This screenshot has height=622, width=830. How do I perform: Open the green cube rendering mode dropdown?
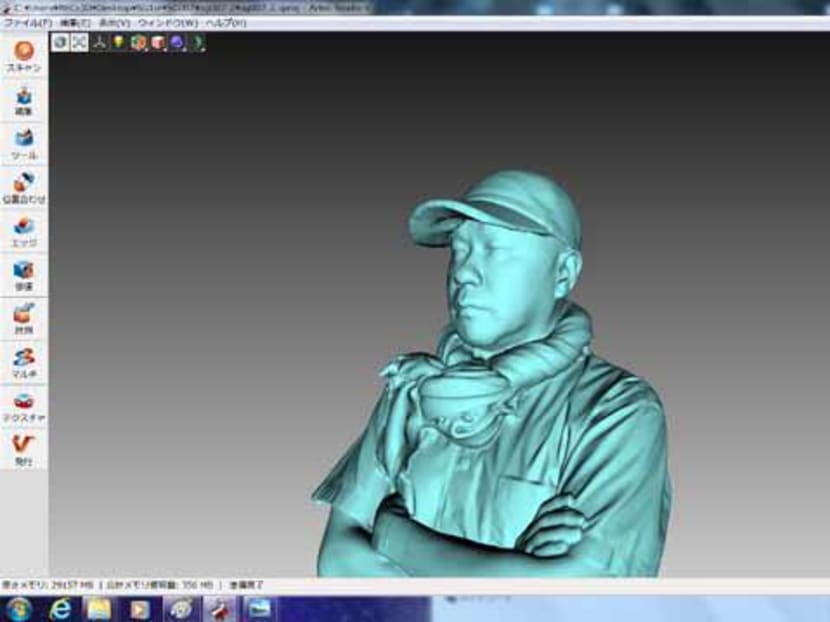[x=138, y=42]
